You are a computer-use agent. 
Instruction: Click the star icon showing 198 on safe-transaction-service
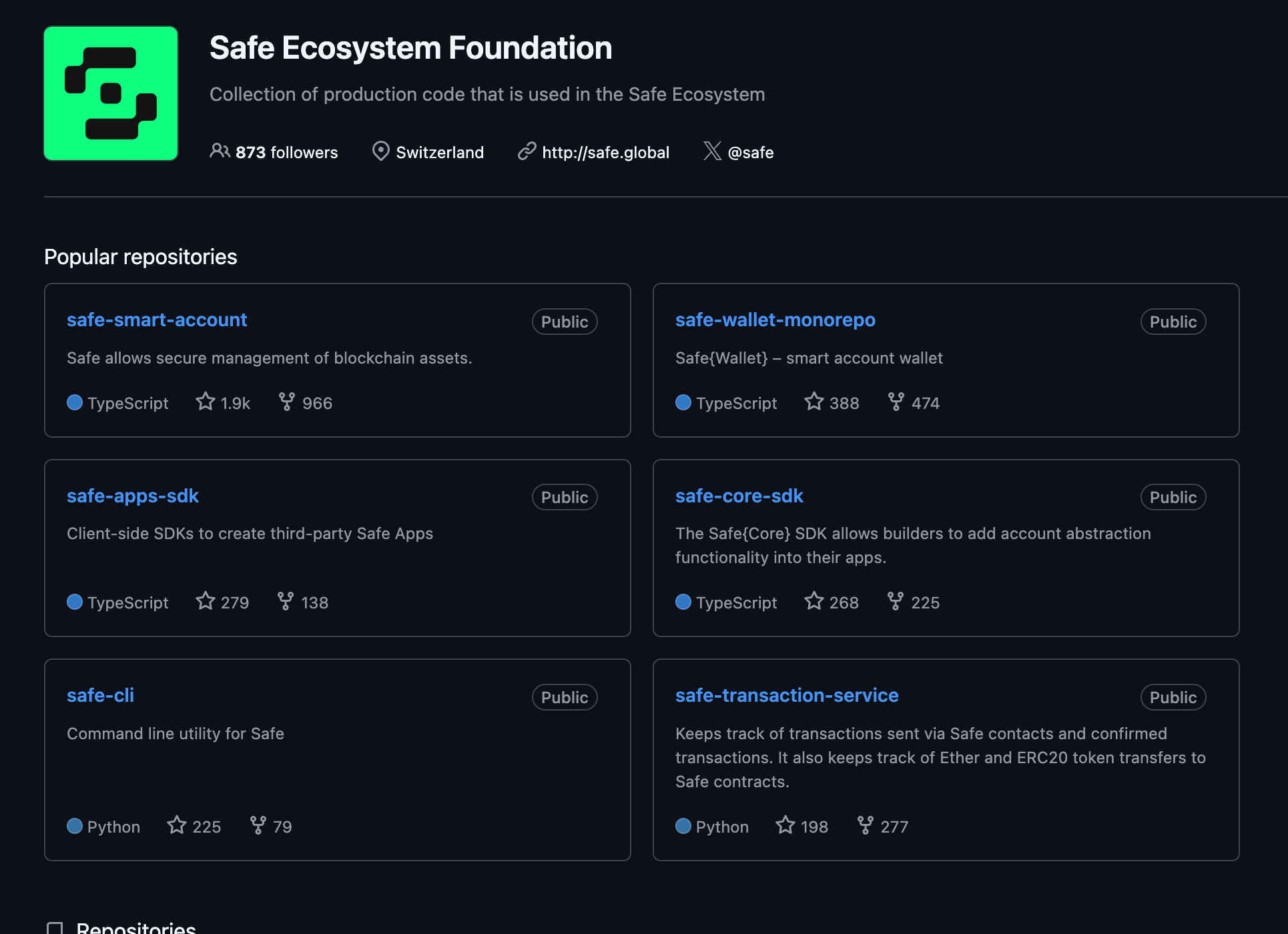[x=785, y=825]
